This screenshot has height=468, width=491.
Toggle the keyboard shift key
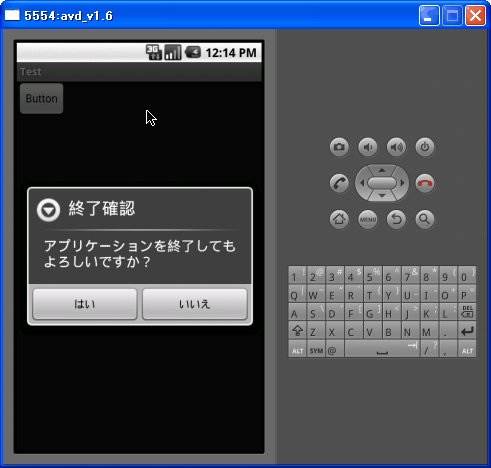coord(297,331)
